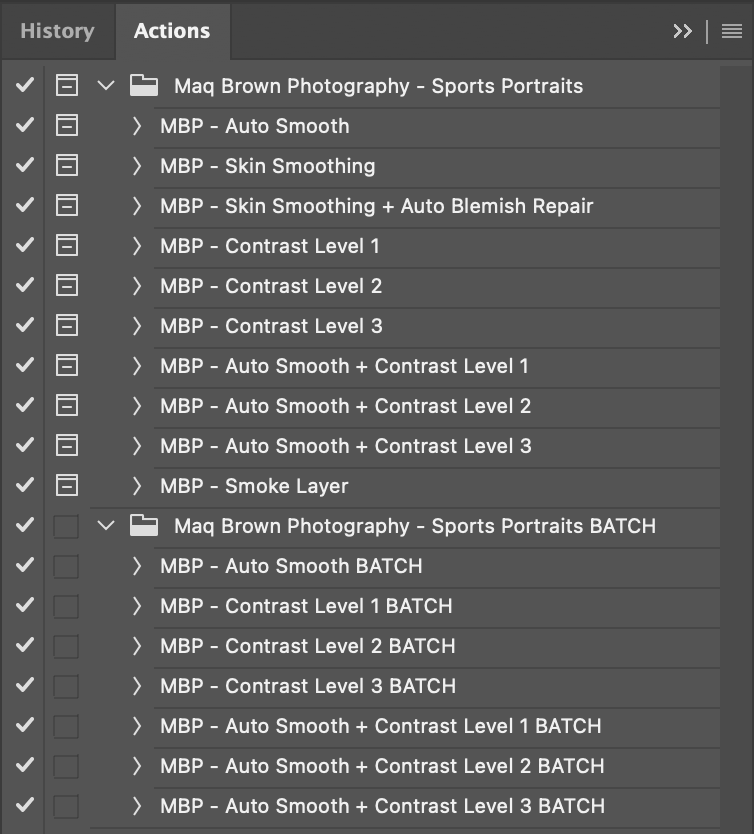
Task: Expand MBP - Contrast Level 3 BATCH action
Action: pos(137,686)
